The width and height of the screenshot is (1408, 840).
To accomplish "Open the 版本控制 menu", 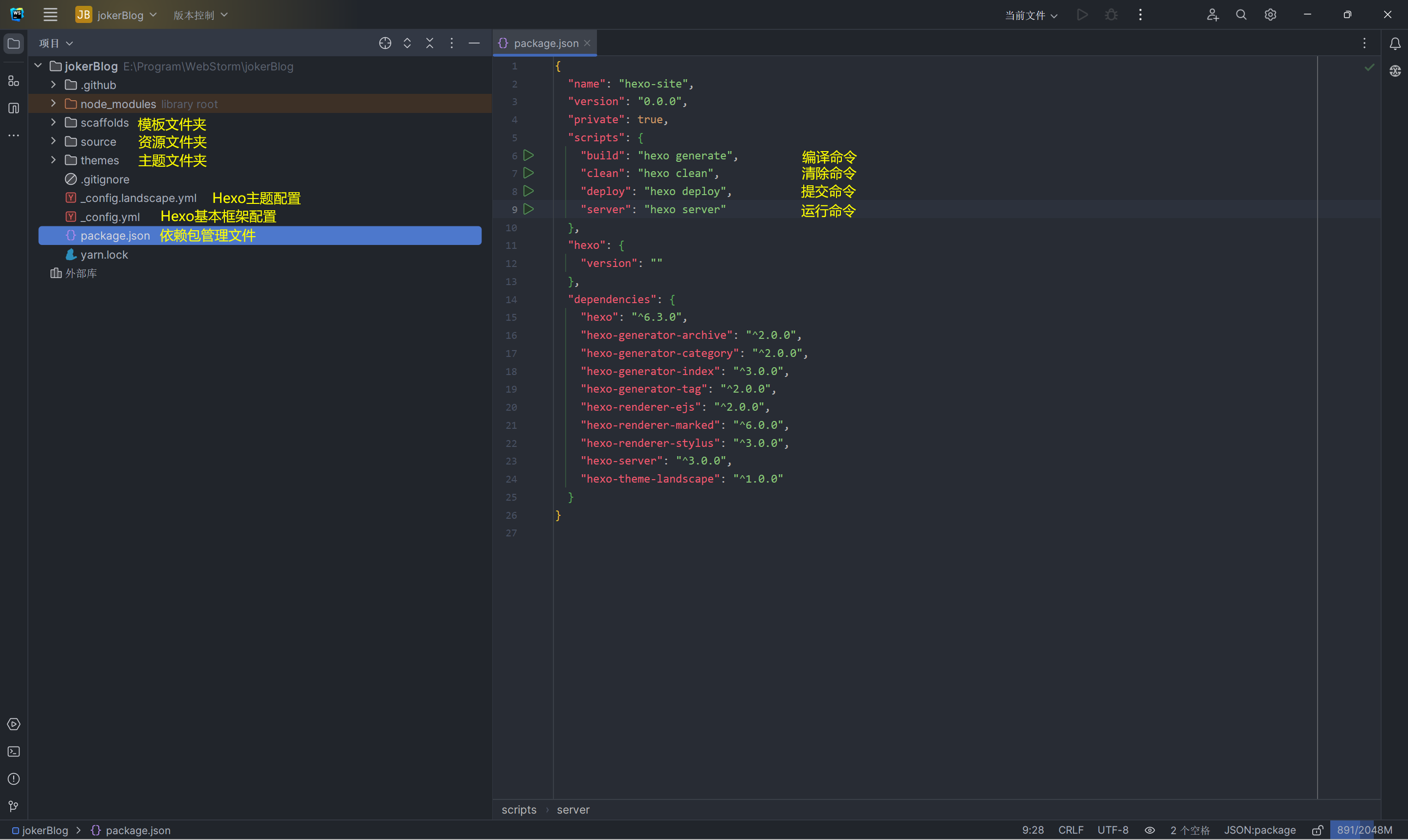I will (x=200, y=15).
